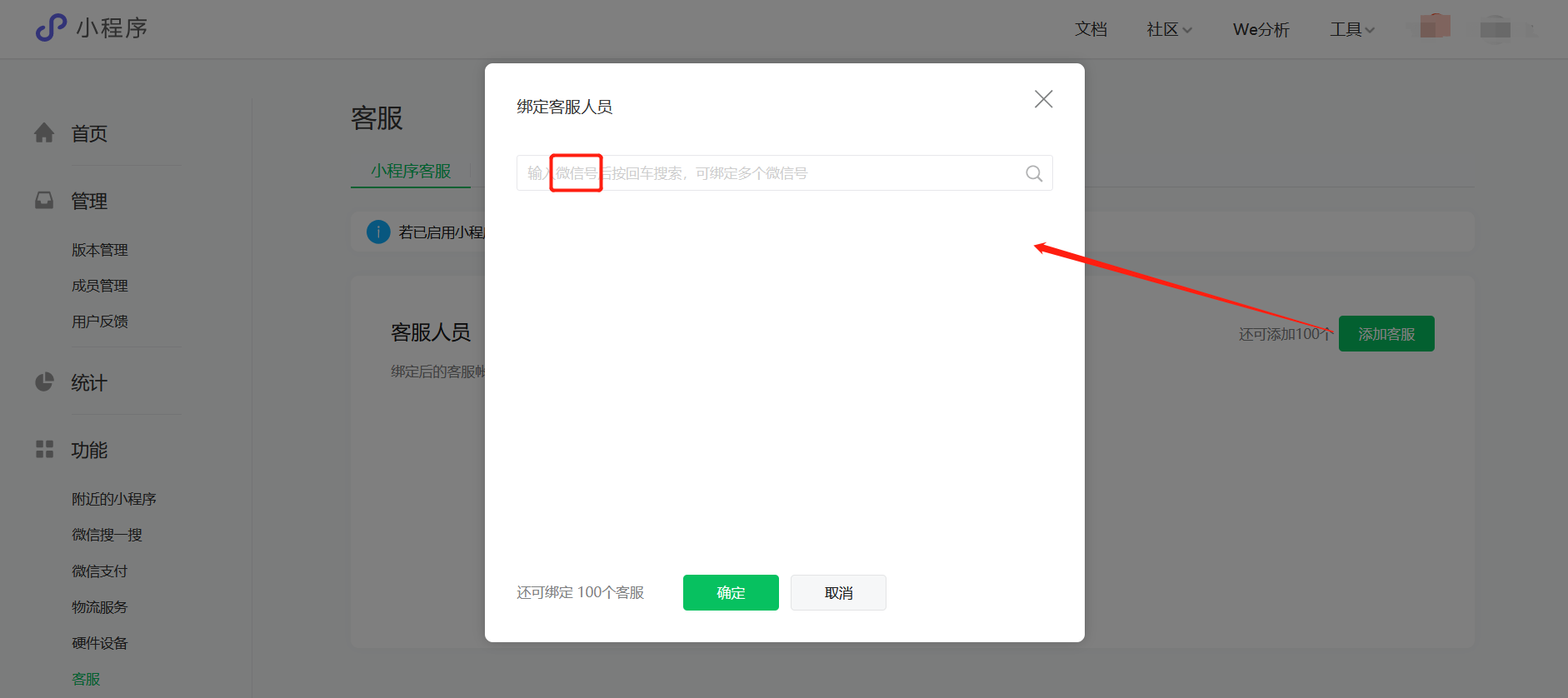Click the green 确定 button
Screen dimensions: 1568x698
click(x=731, y=592)
